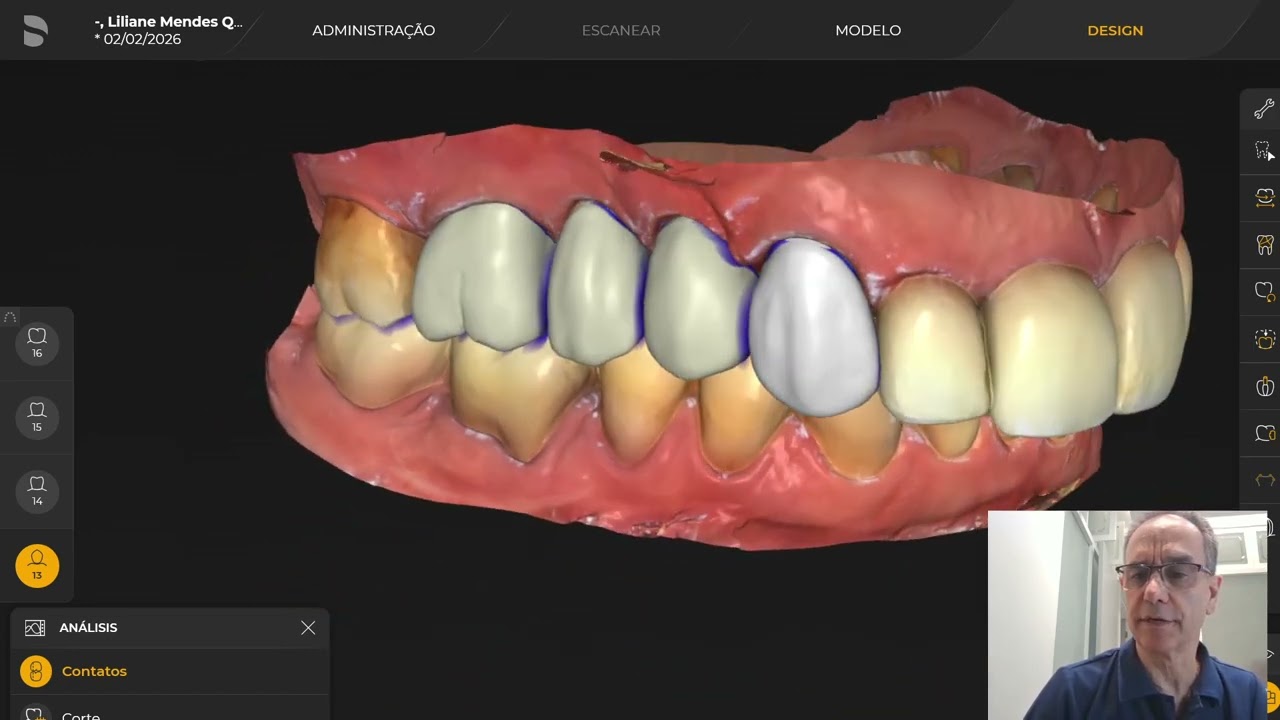The width and height of the screenshot is (1280, 720).
Task: Open the Administração tab
Action: (374, 30)
